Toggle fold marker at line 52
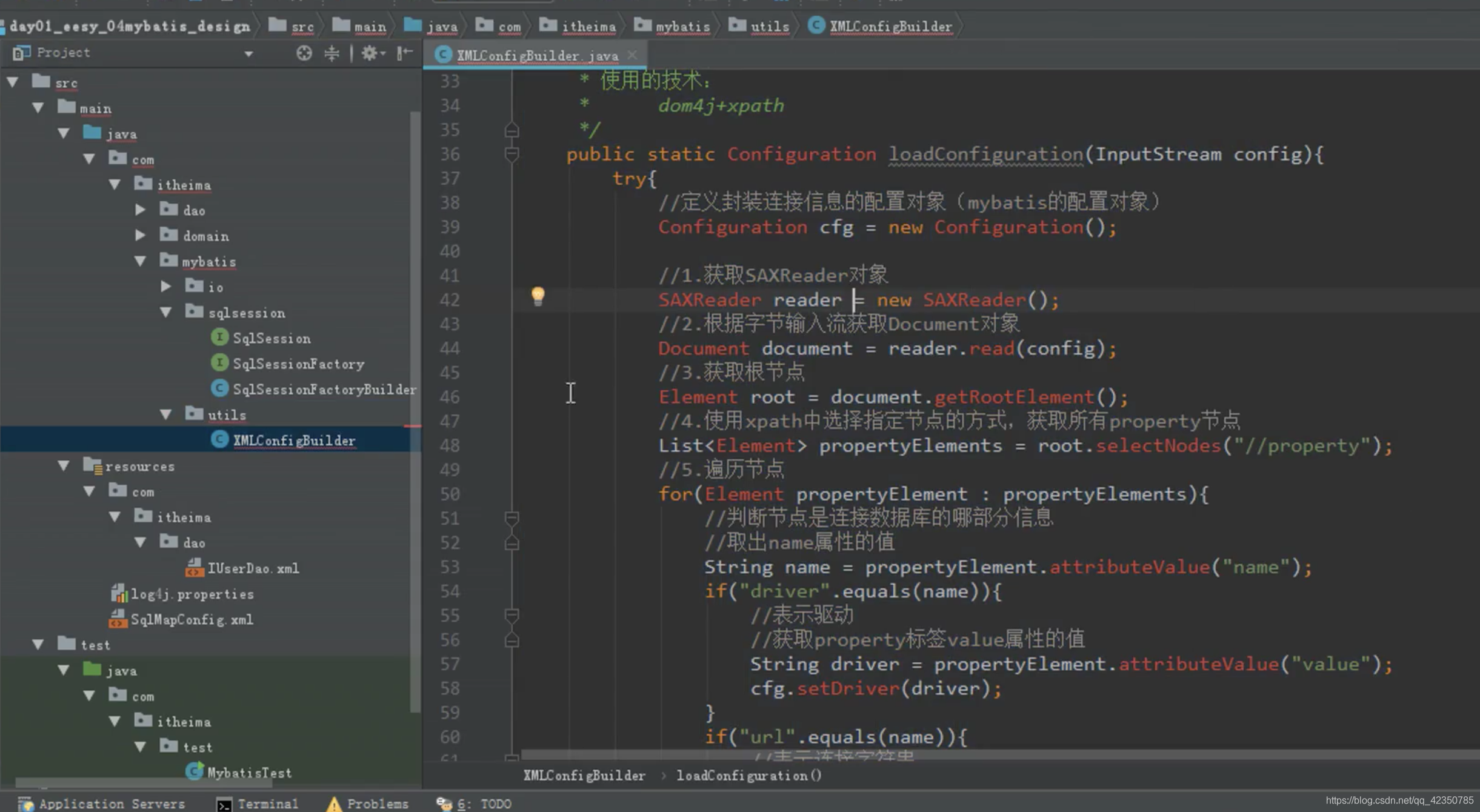Viewport: 1480px width, 812px height. [512, 543]
